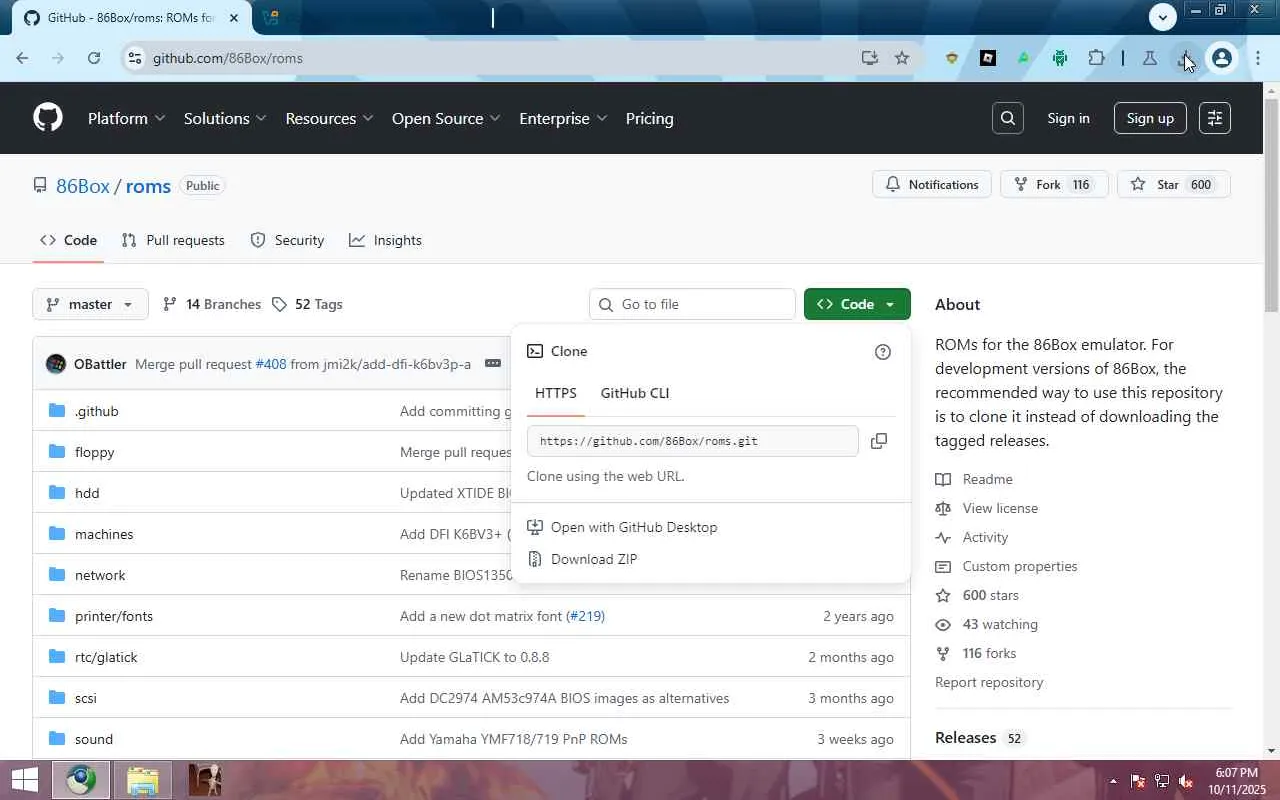Click the Chrome taskbar icon
Image resolution: width=1280 pixels, height=800 pixels.
pos(82,780)
